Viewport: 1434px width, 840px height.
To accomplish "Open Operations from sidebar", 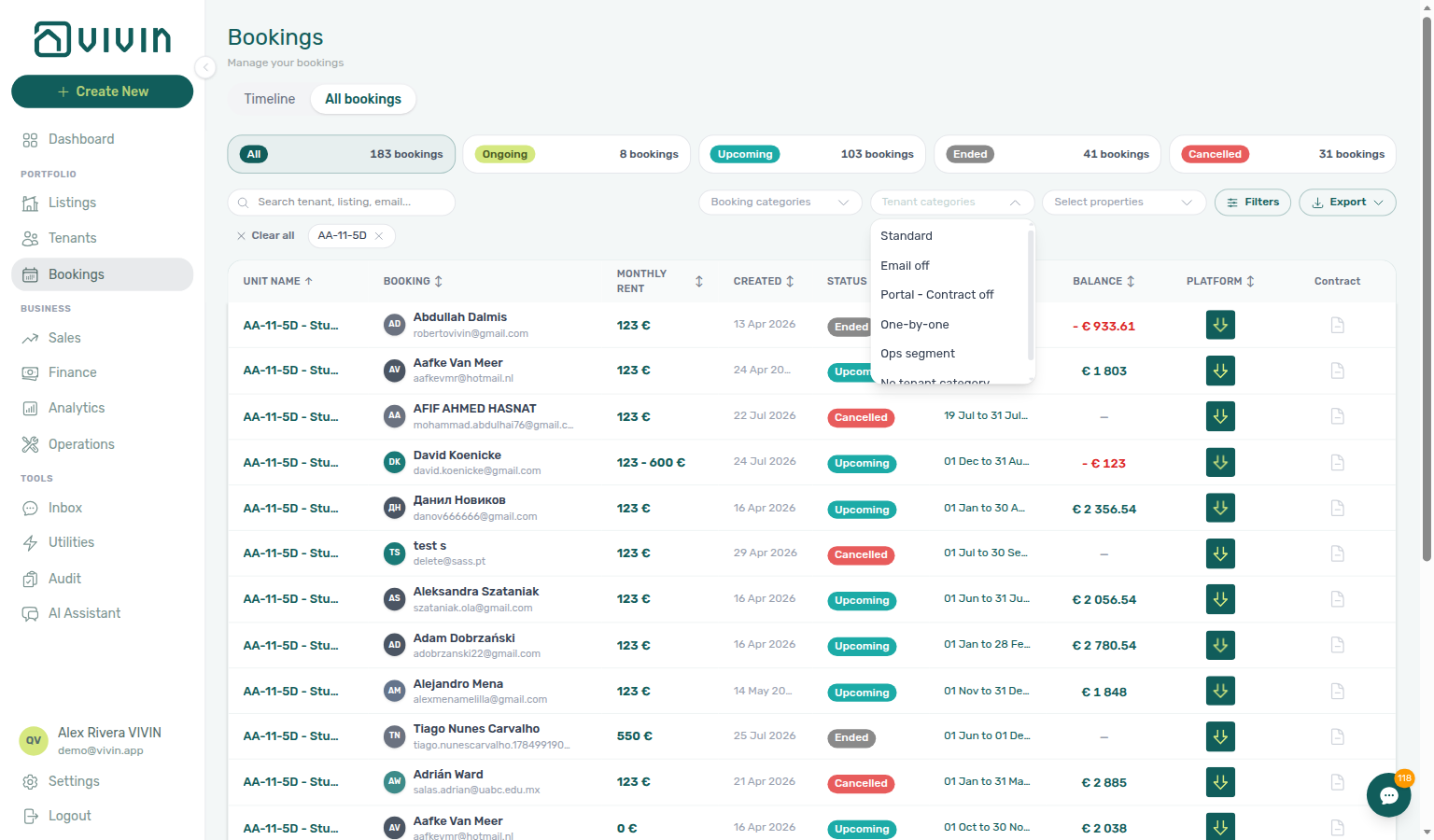I will tap(81, 444).
